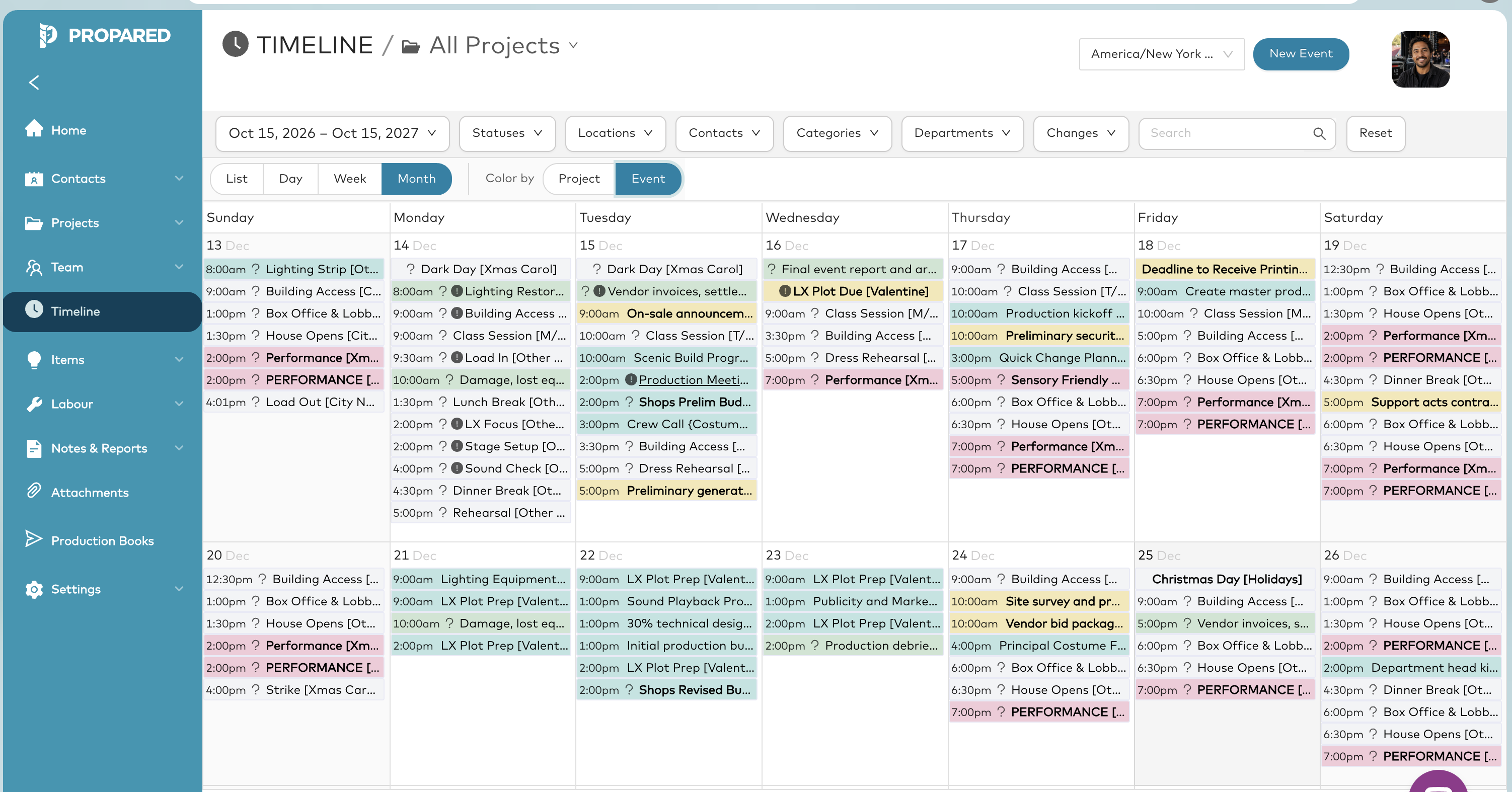Open the Contacts filter dropdown
The height and width of the screenshot is (792, 1512).
[x=724, y=133]
